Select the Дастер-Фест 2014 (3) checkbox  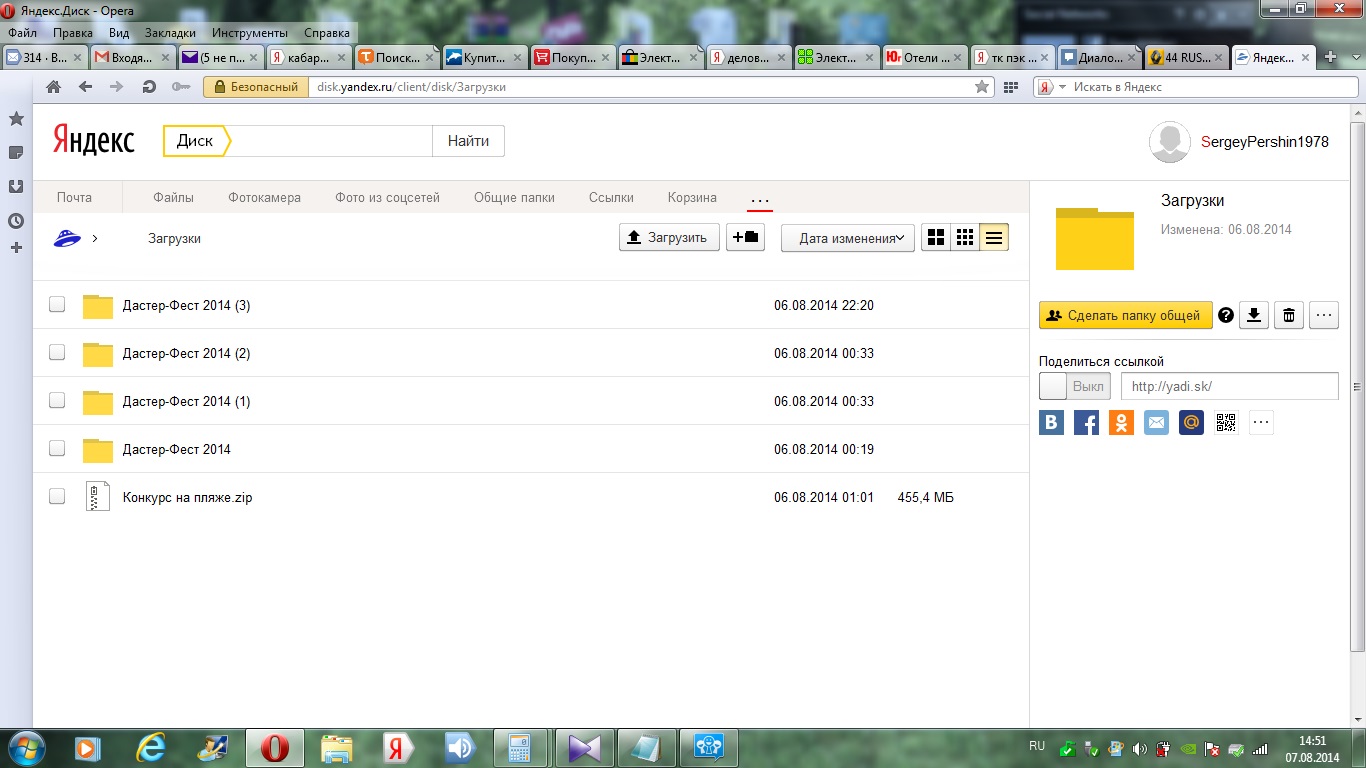pos(57,304)
